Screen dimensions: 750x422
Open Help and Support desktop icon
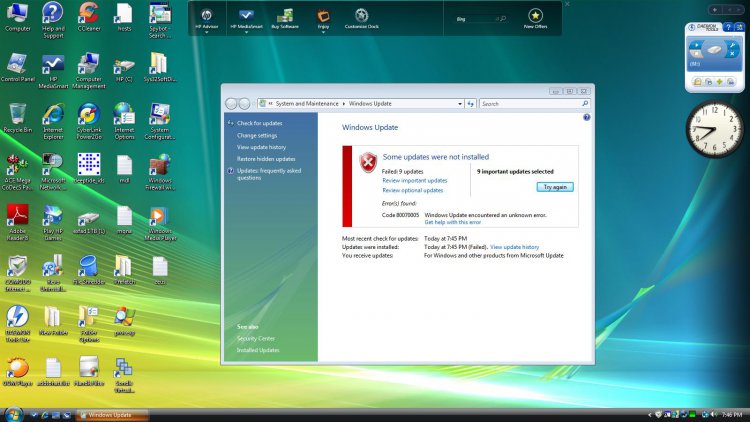point(53,20)
